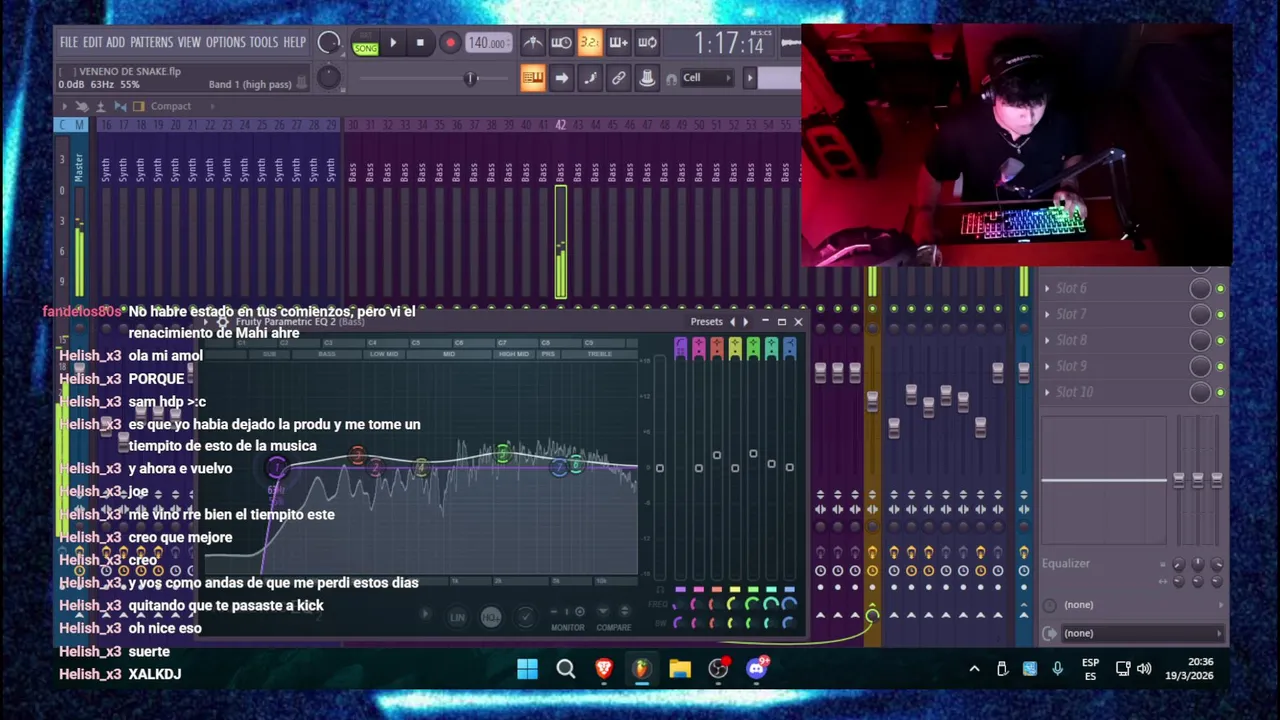Select EQ band 1 purple node
The width and height of the screenshot is (1280, 720).
point(277,468)
